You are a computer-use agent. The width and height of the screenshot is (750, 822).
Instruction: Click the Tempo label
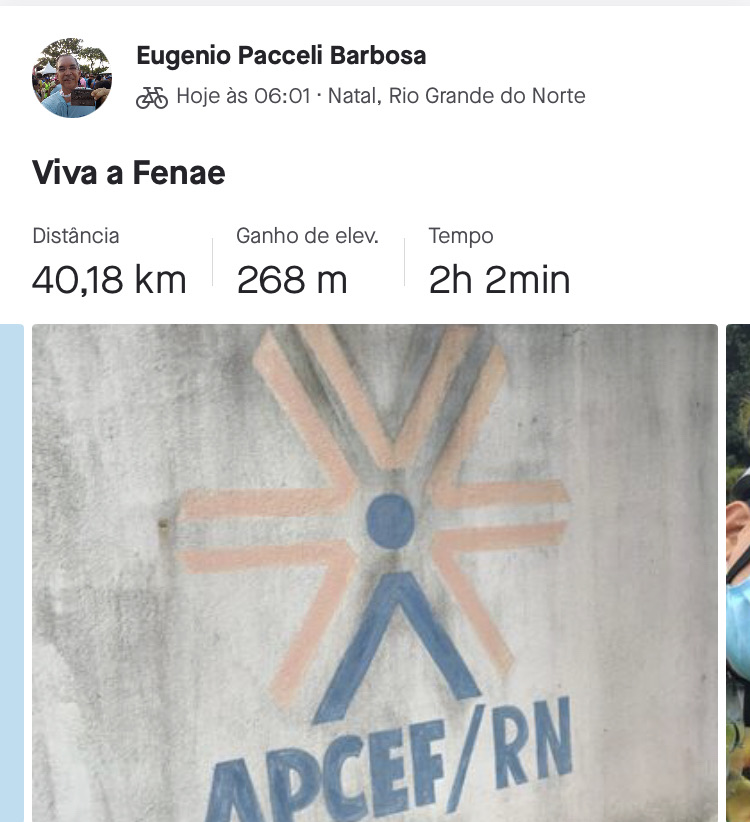pyautogui.click(x=461, y=236)
